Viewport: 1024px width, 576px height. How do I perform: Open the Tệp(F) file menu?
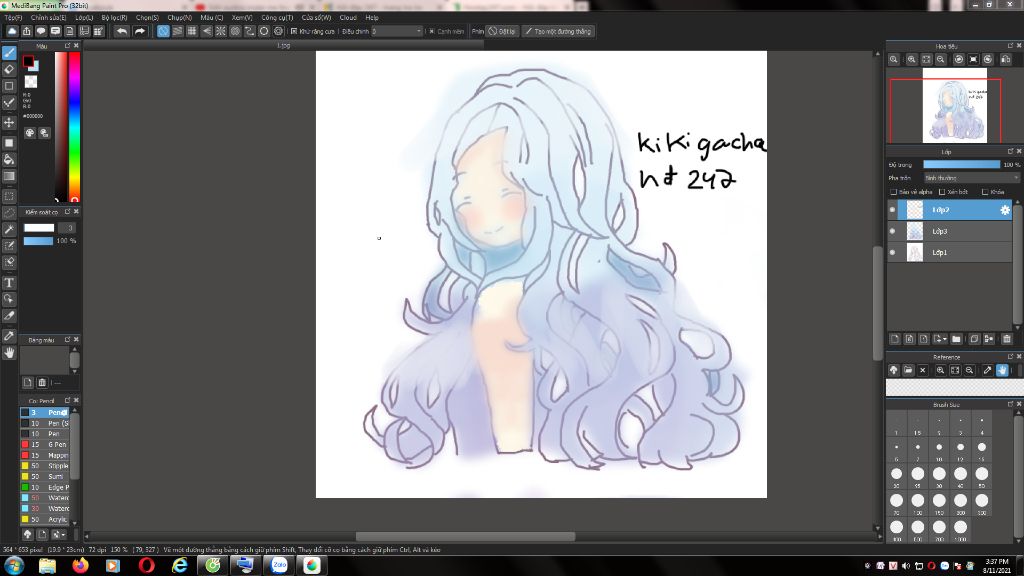13,18
